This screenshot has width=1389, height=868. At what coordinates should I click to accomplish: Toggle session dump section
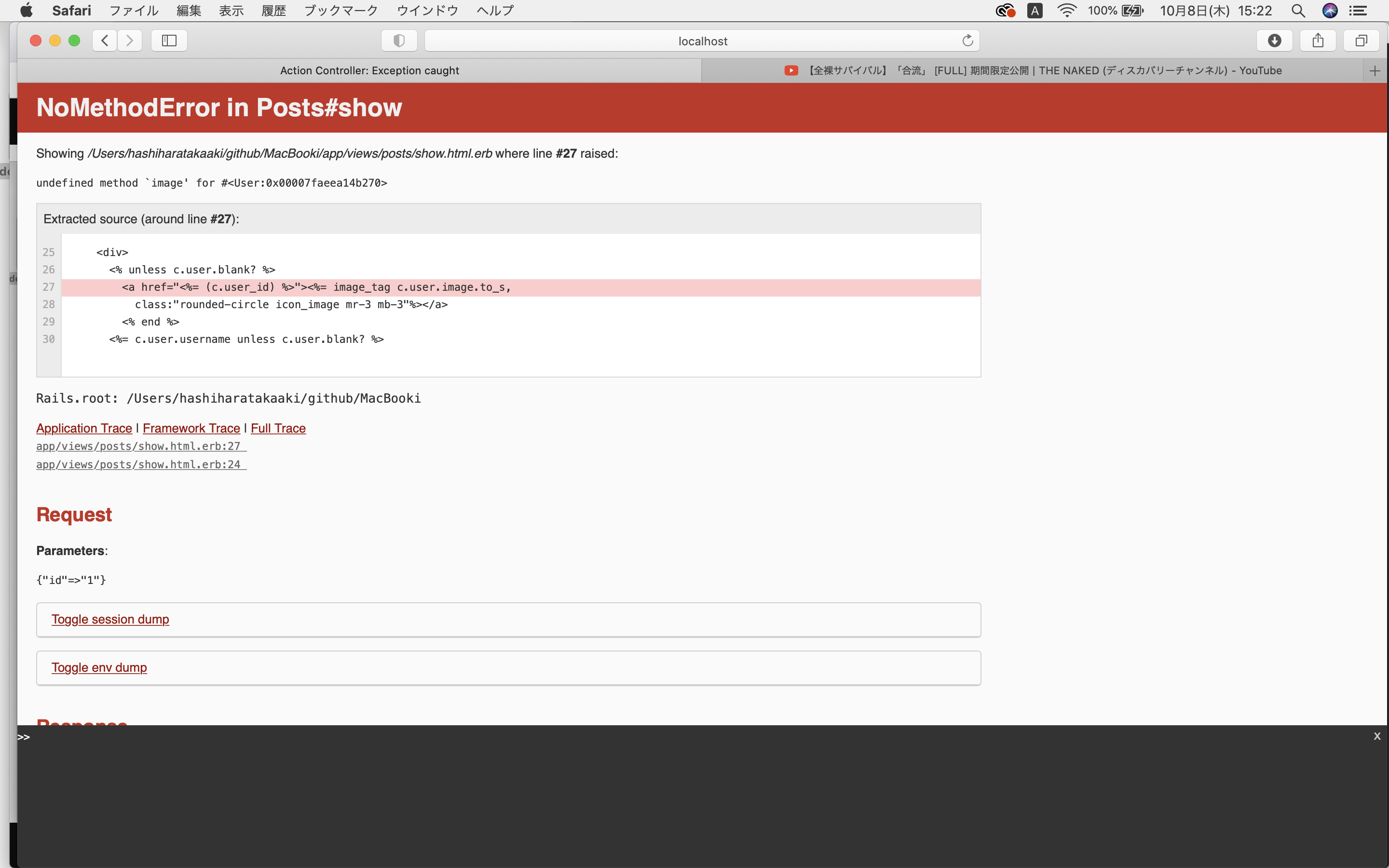point(110,620)
